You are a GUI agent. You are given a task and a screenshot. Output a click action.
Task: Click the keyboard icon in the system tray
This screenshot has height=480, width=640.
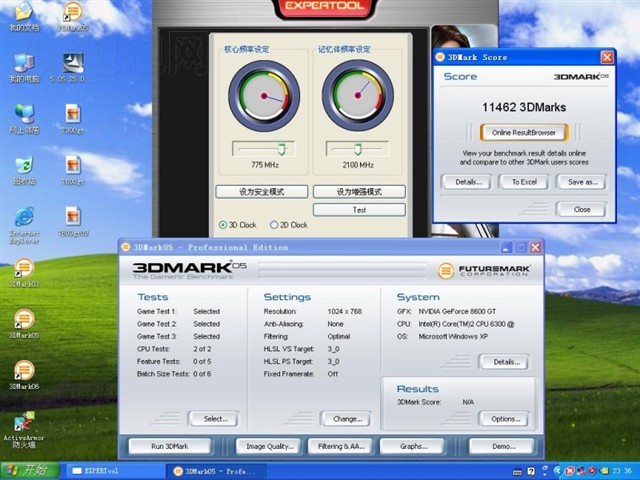pos(517,472)
